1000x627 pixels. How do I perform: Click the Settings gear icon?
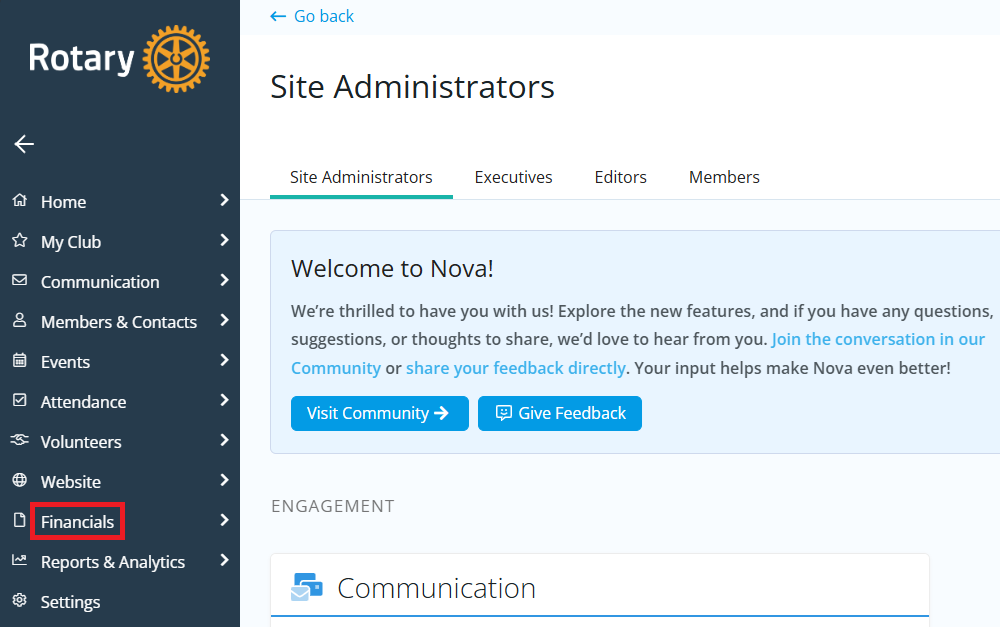pyautogui.click(x=19, y=601)
